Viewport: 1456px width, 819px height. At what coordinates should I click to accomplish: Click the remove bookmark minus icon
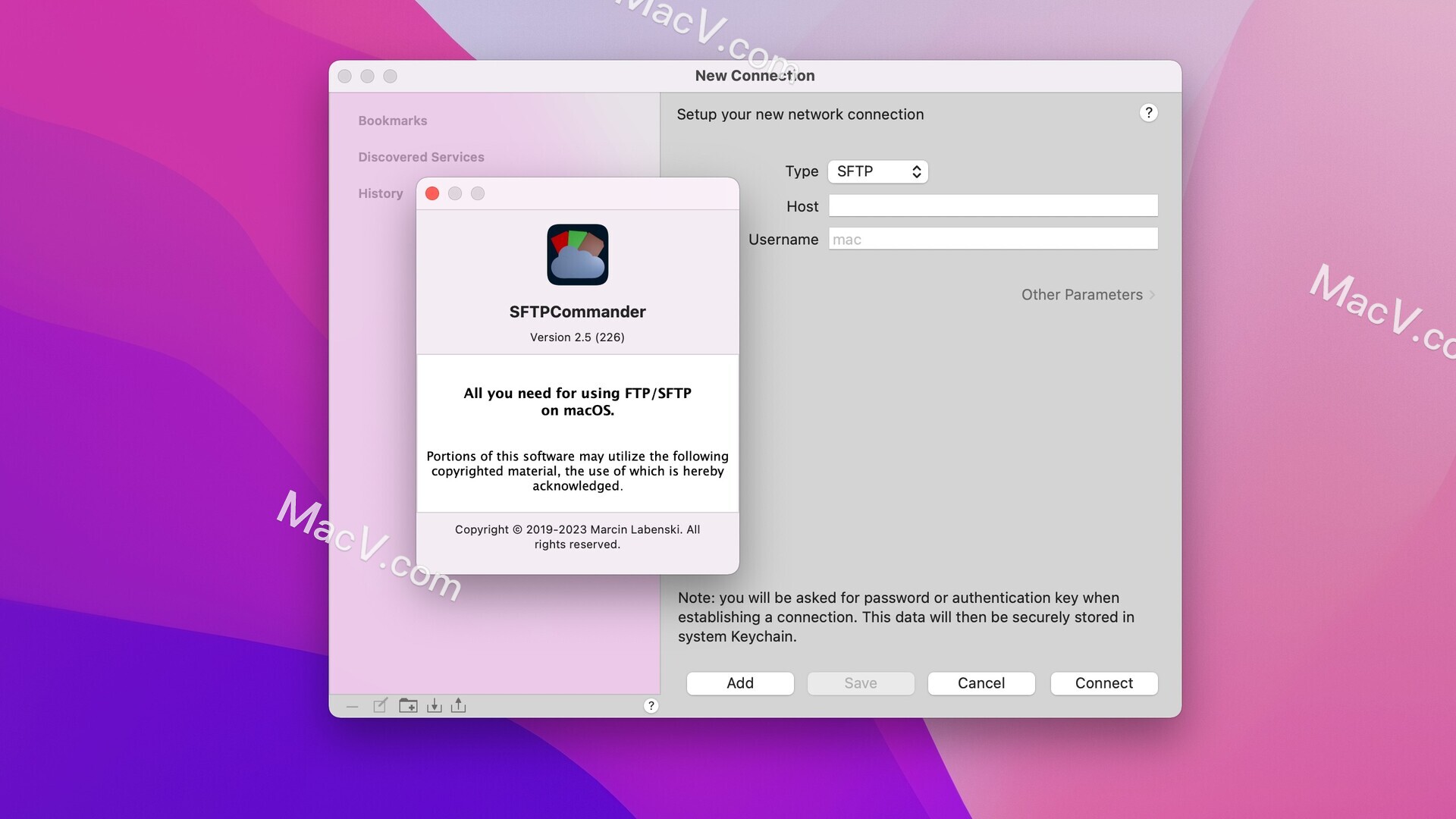point(352,706)
